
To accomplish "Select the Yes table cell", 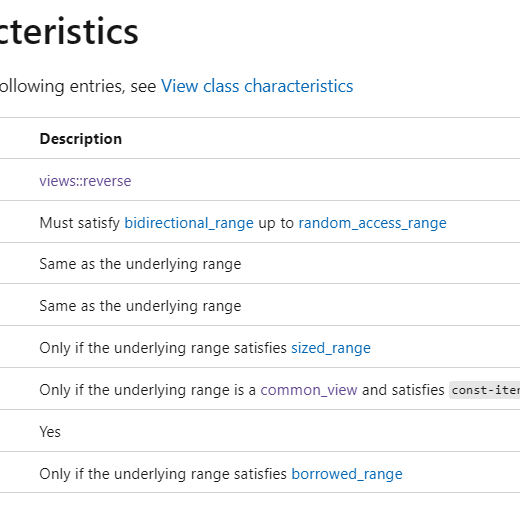I will [50, 432].
